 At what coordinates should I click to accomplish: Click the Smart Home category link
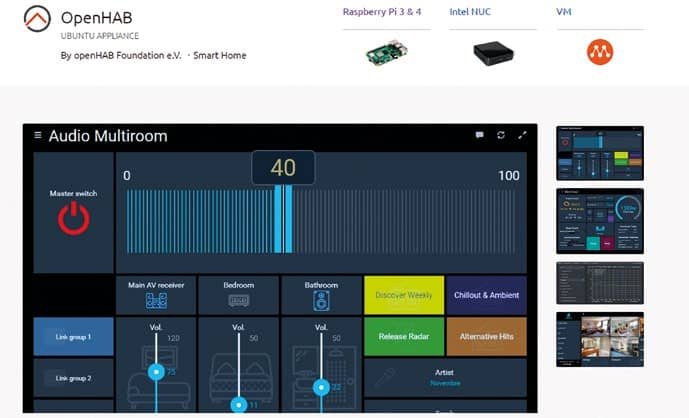click(x=220, y=55)
